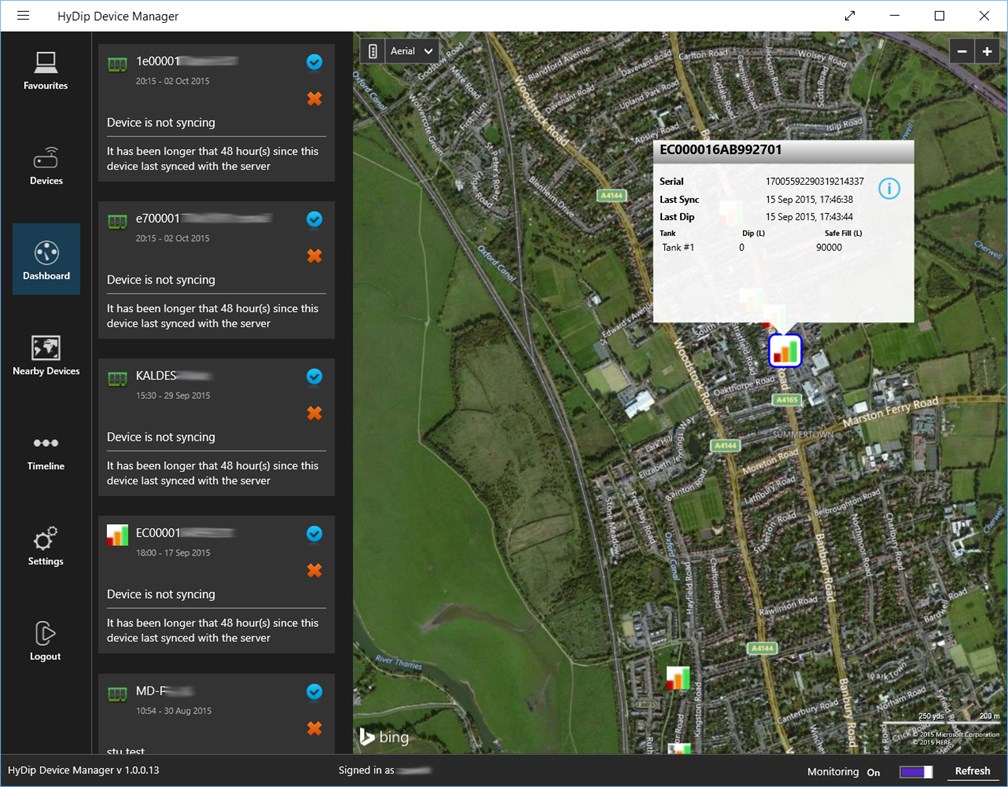
Task: Select the map pin near Kingston Road
Action: (x=678, y=678)
